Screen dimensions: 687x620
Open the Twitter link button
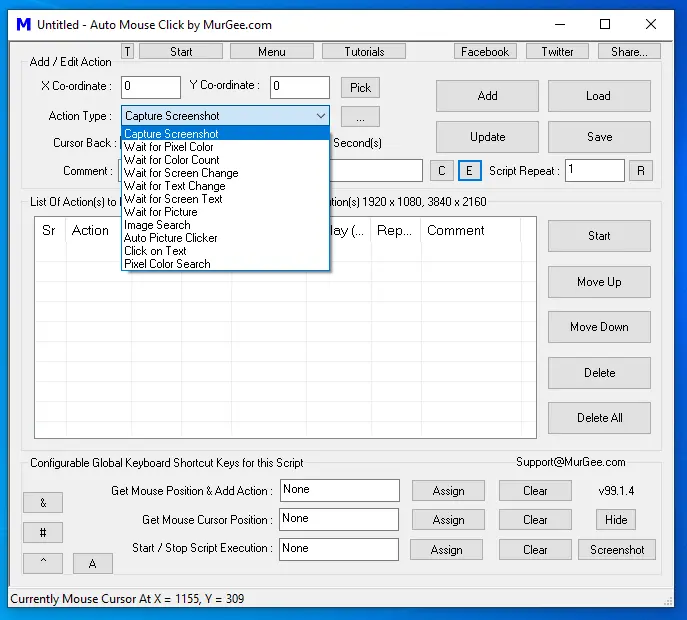coord(557,52)
